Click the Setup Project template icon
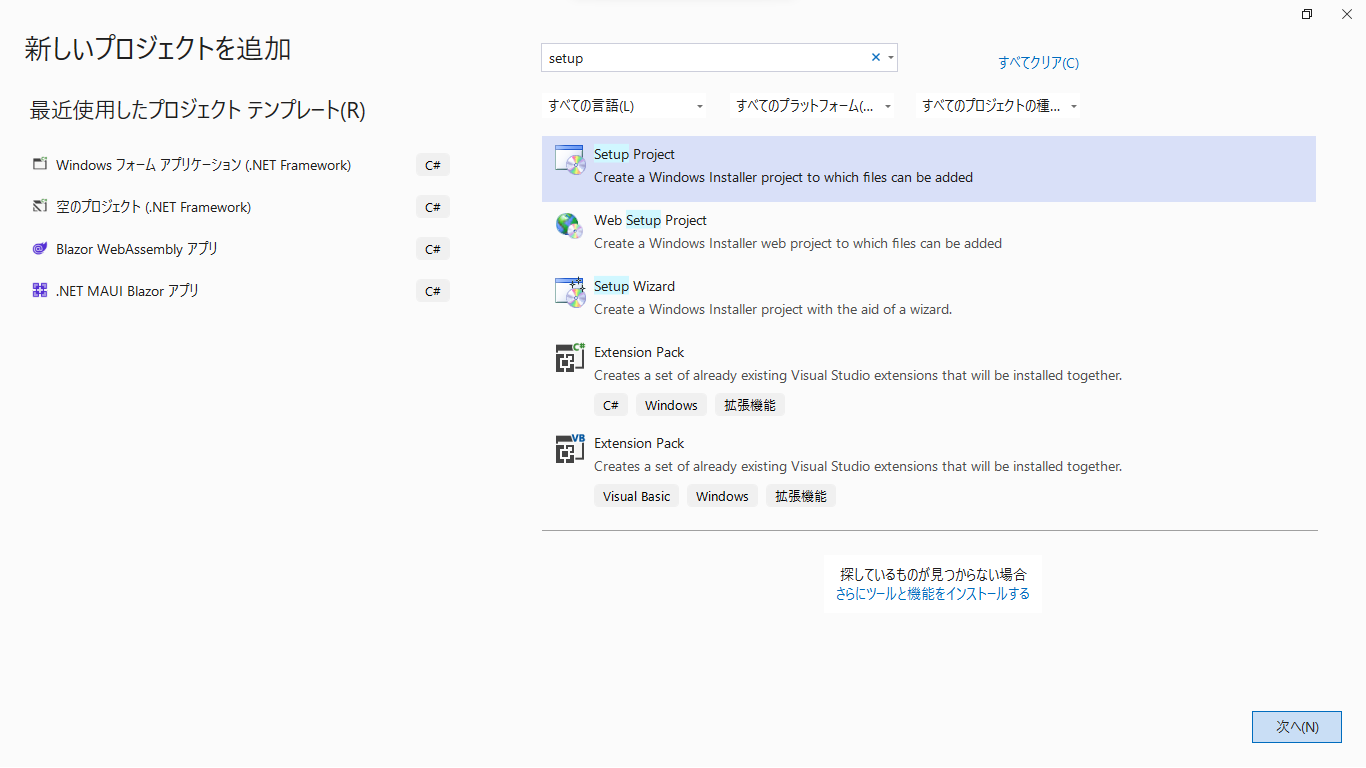Screen dimensions: 1366x768 [569, 160]
